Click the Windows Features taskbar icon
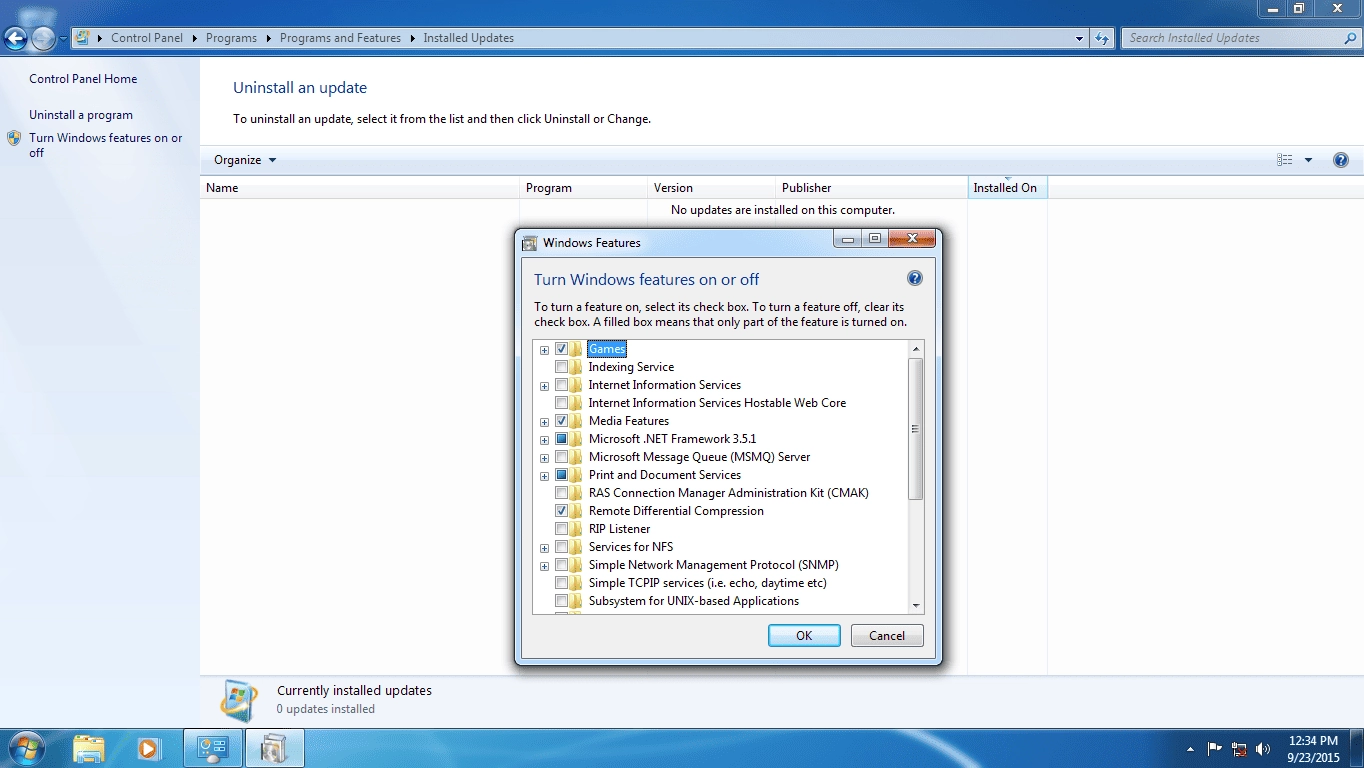The image size is (1364, 768). [274, 748]
